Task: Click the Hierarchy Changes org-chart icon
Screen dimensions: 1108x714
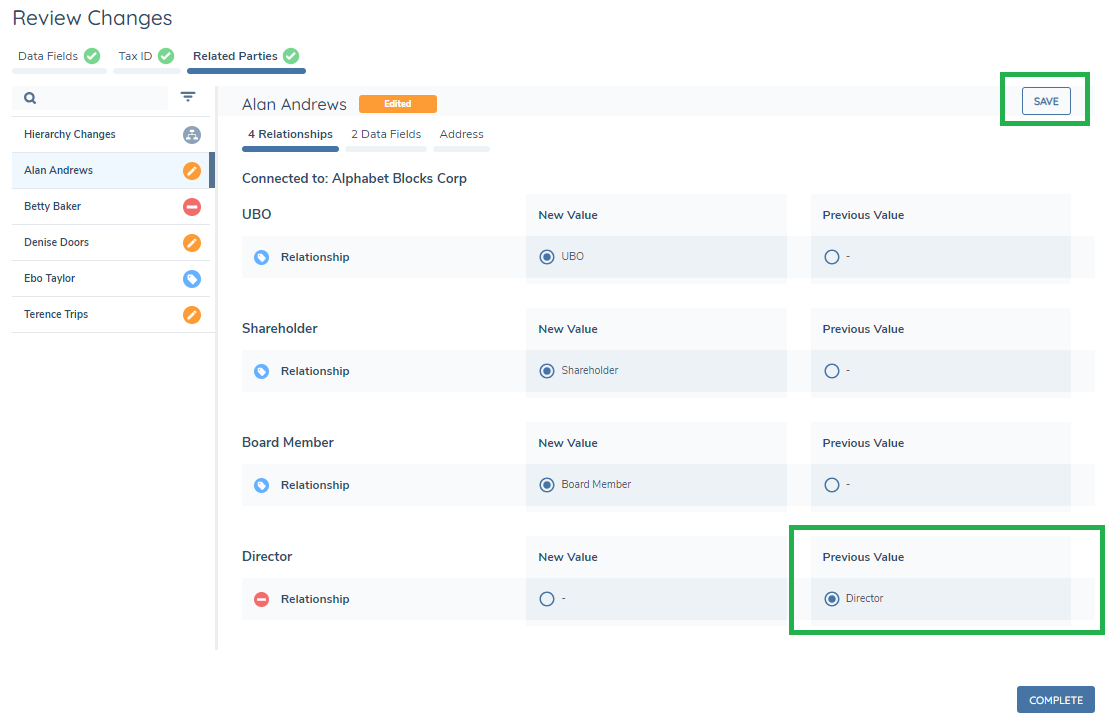Action: [x=192, y=135]
